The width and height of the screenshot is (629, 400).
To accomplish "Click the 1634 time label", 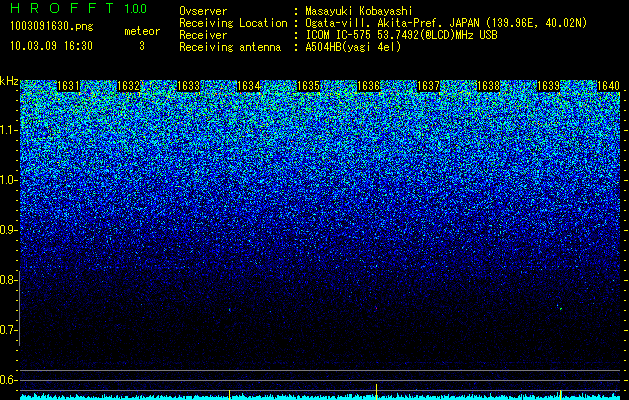I will (249, 86).
